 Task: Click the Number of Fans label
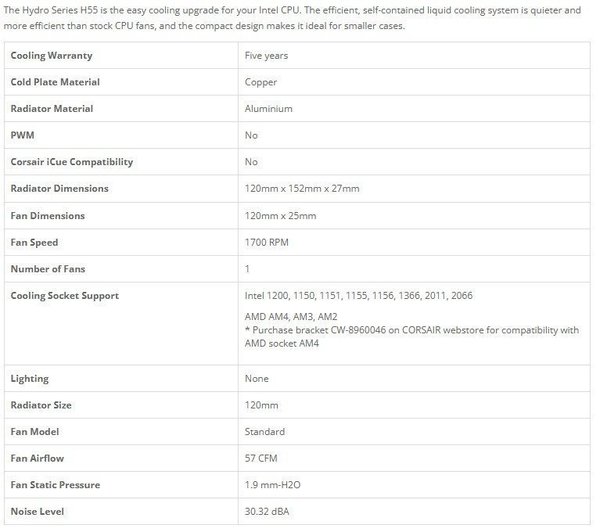(x=48, y=269)
